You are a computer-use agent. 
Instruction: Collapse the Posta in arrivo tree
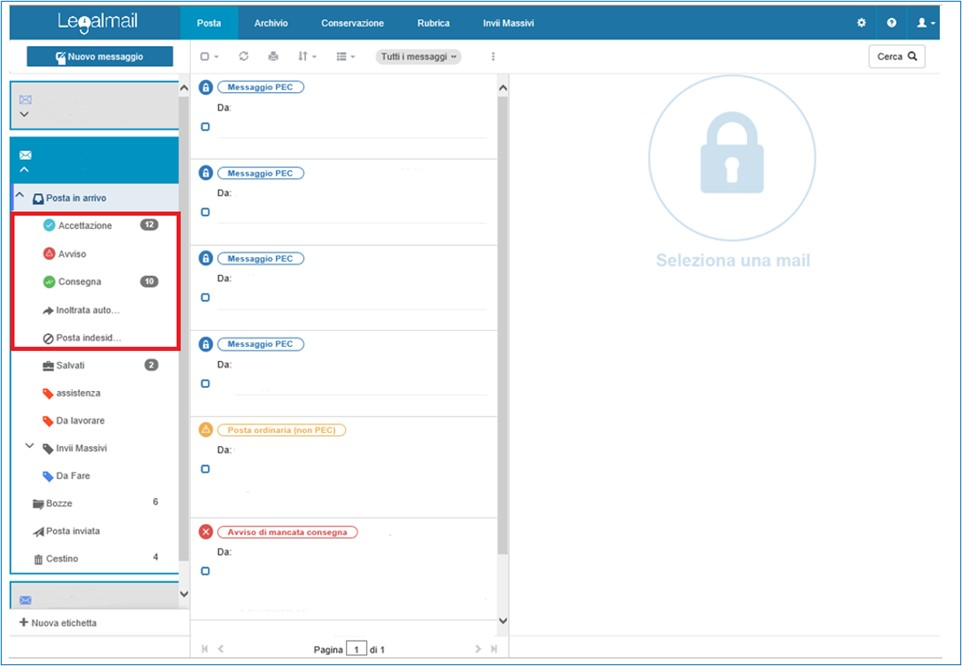(20, 196)
